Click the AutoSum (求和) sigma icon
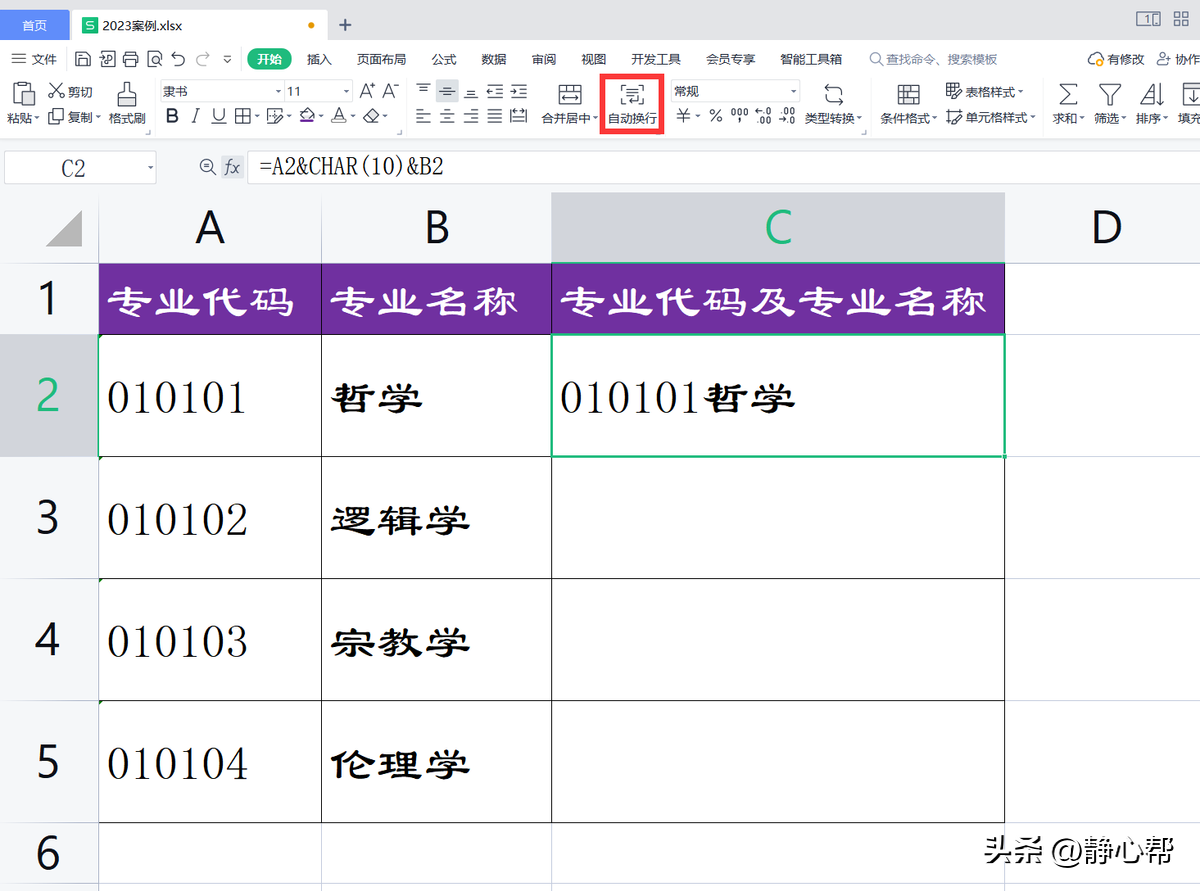This screenshot has height=891, width=1200. pos(1068,95)
